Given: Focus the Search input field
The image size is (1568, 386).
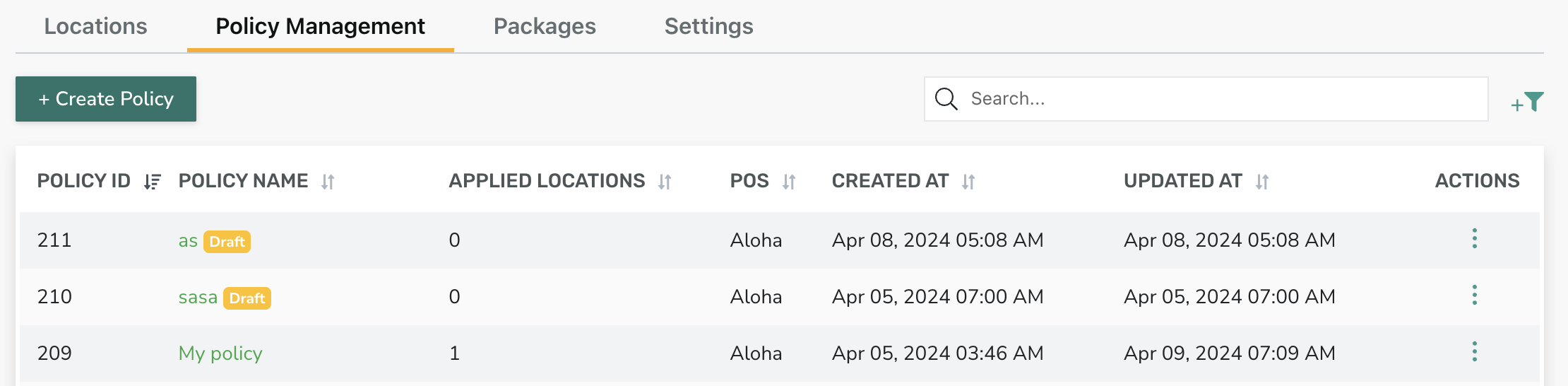Looking at the screenshot, I should (x=1206, y=99).
